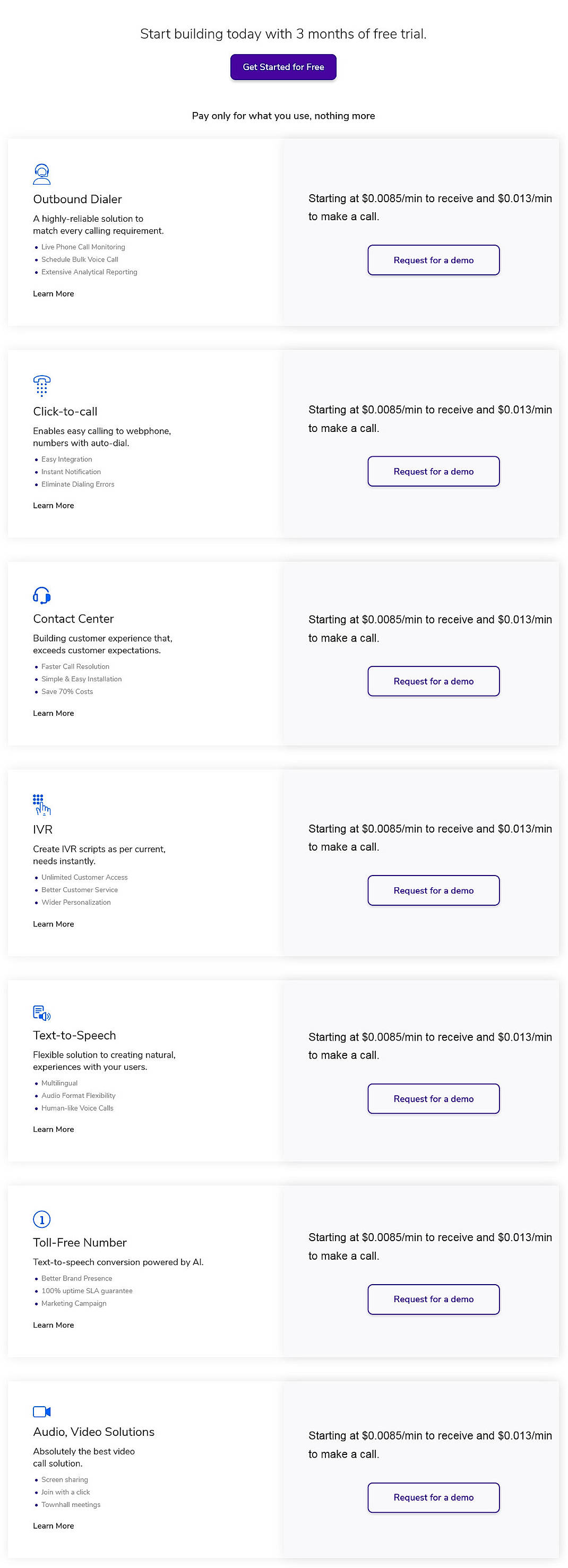Click the Easy Integration bullet

66,460
